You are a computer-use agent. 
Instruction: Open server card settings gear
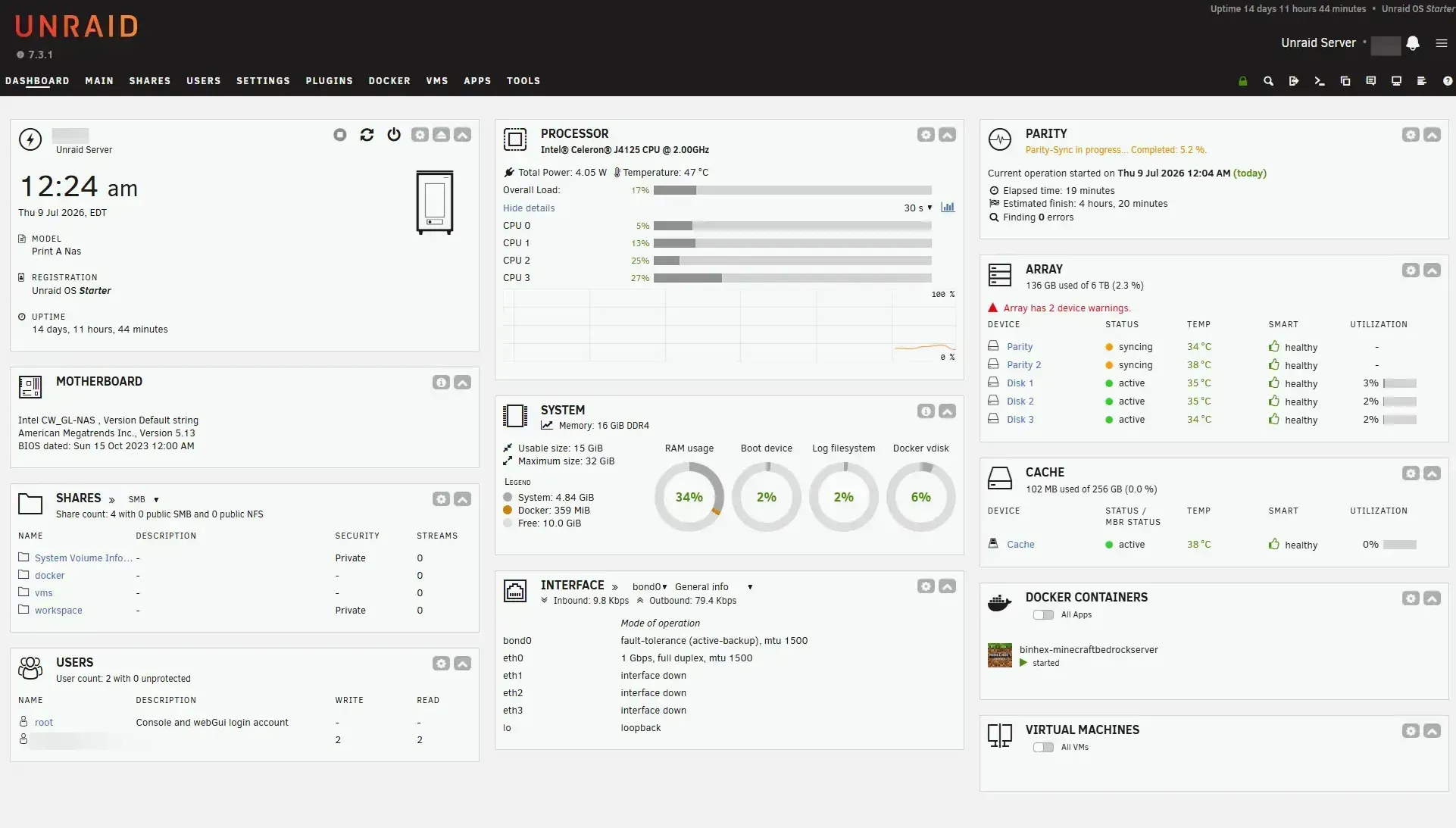[420, 135]
